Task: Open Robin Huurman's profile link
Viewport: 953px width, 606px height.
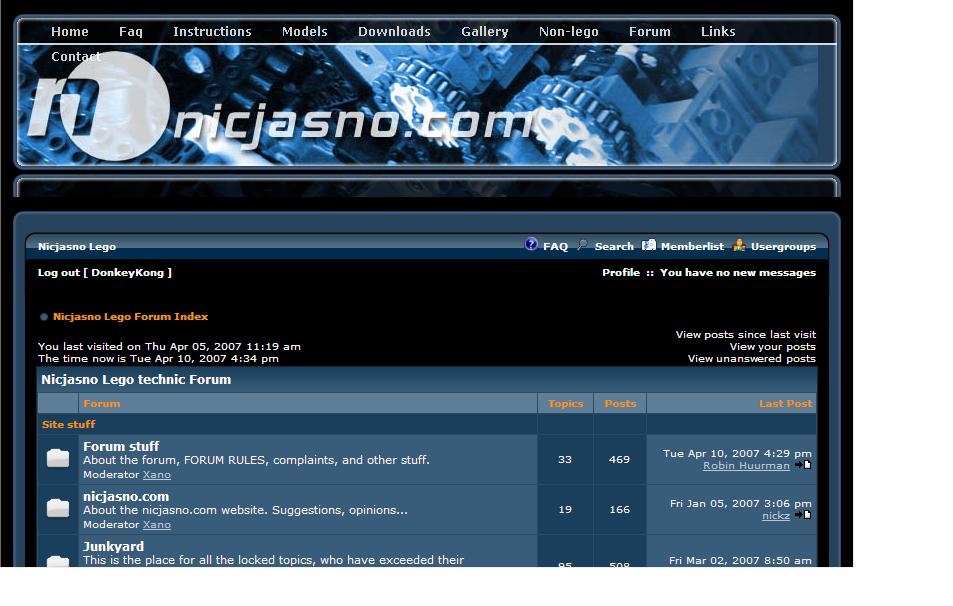Action: (746, 466)
